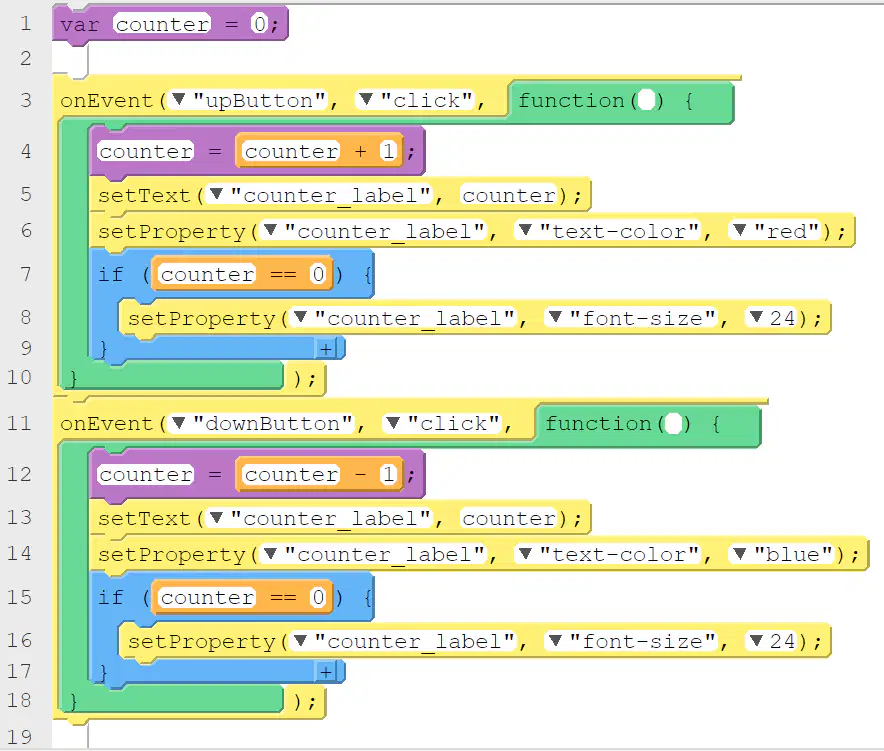Click the function keyword on line 3
Viewport: 884px width, 751px height.
click(571, 100)
